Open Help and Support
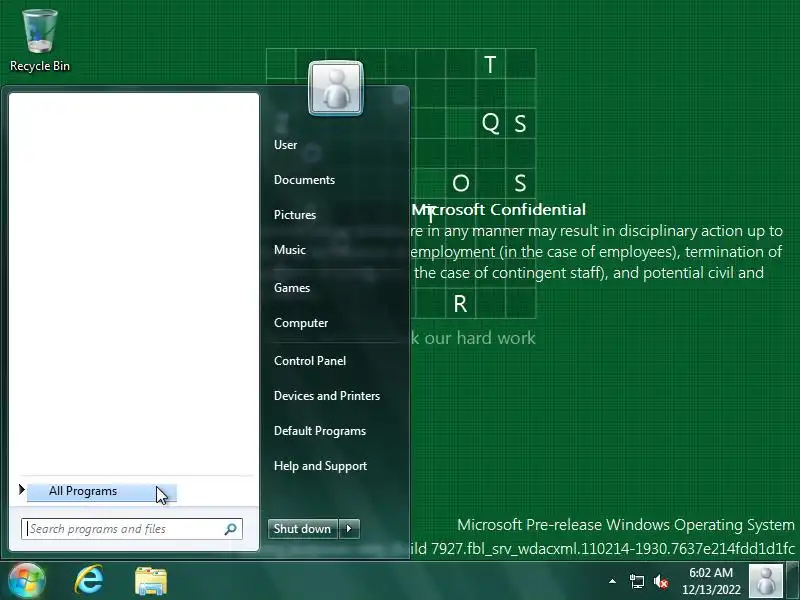This screenshot has height=600, width=800. click(320, 466)
